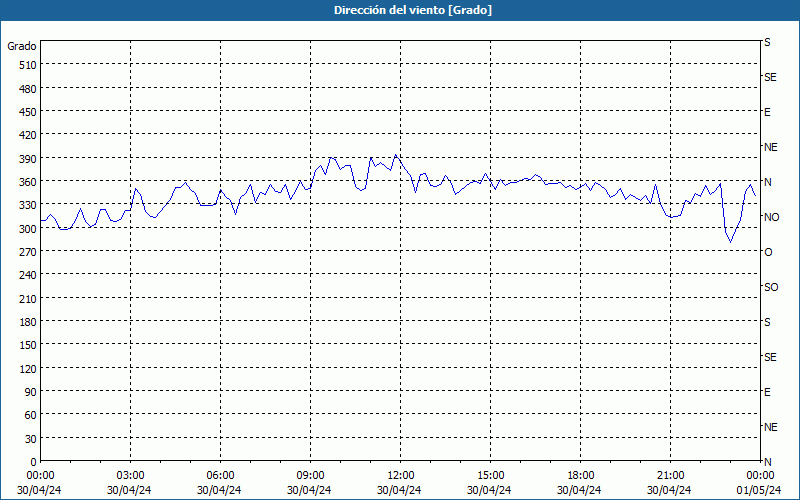Click the 450 y-axis value

coord(28,112)
